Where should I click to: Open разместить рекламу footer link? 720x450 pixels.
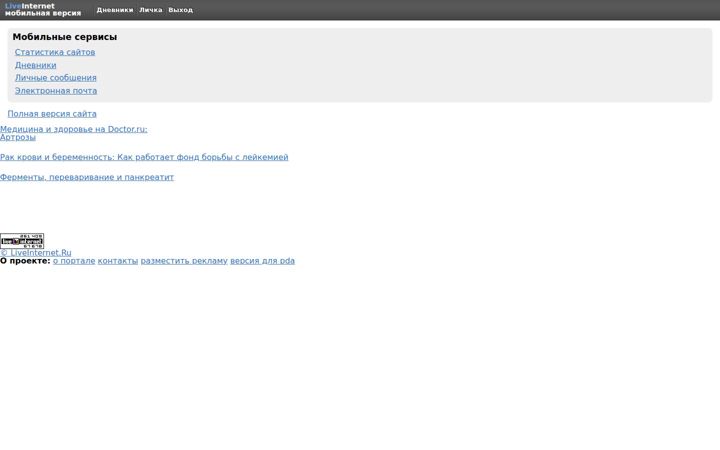tap(184, 261)
